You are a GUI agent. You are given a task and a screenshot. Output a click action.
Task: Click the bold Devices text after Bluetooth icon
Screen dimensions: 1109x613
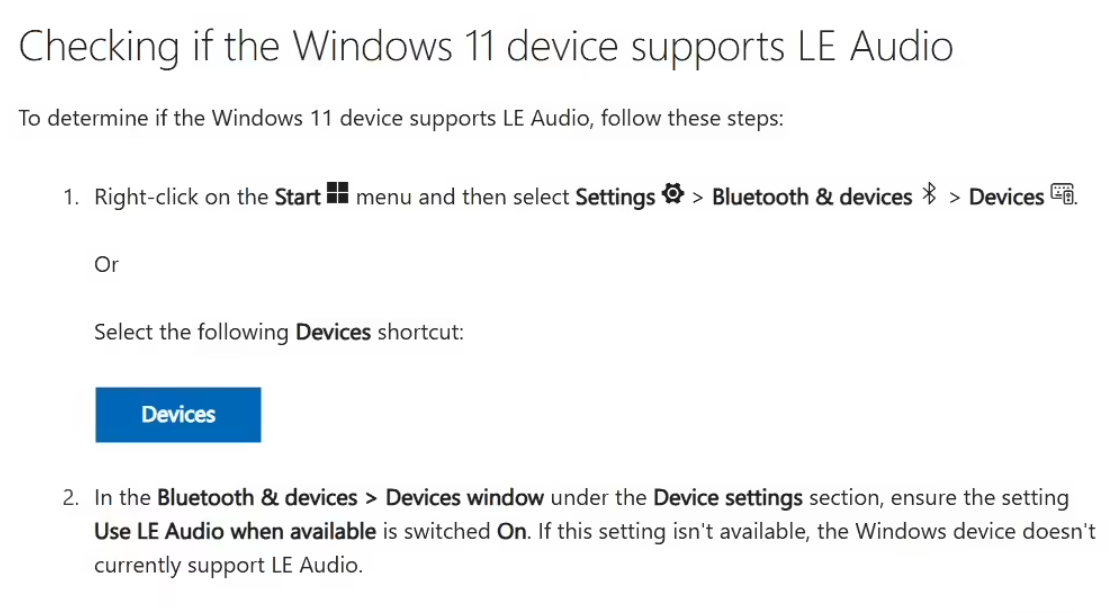[1006, 197]
